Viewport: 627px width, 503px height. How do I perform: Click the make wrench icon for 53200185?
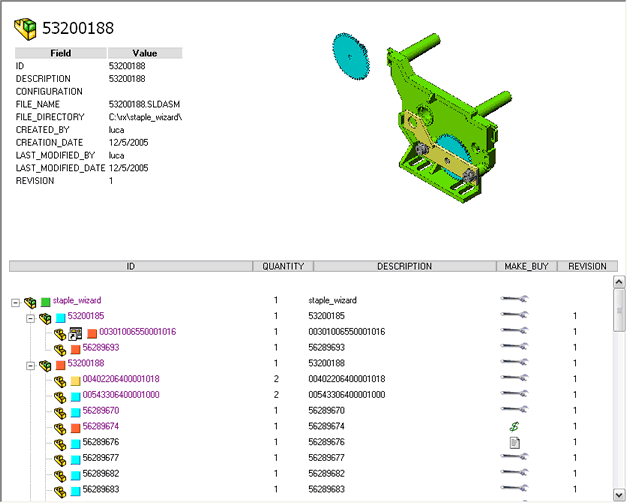pos(514,315)
